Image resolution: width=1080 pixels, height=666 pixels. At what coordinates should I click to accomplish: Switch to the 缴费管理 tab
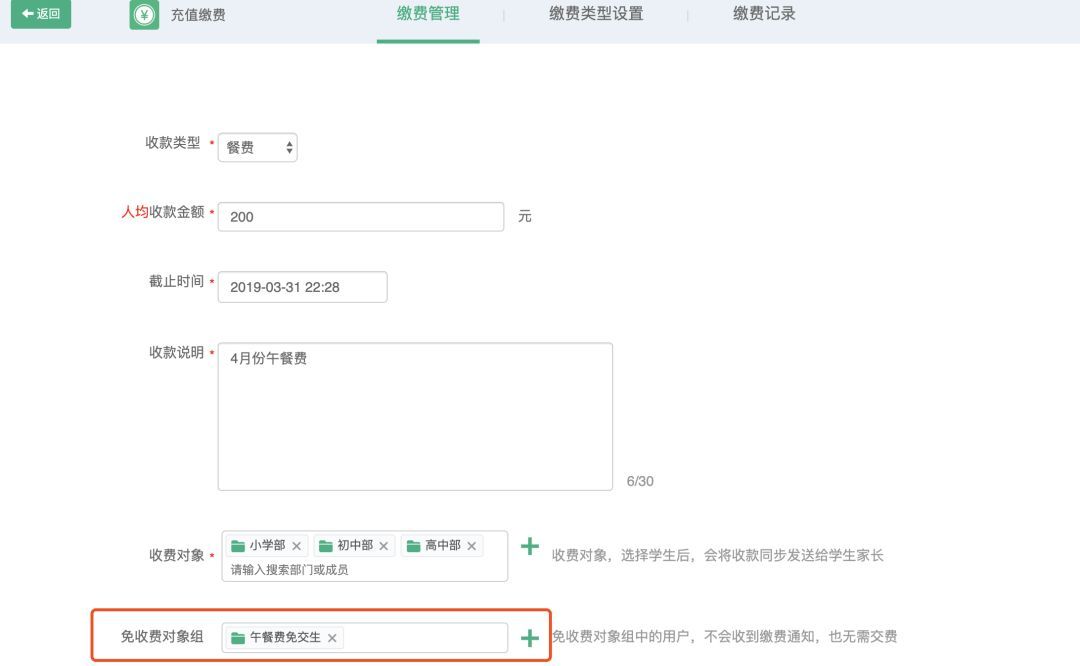(428, 14)
